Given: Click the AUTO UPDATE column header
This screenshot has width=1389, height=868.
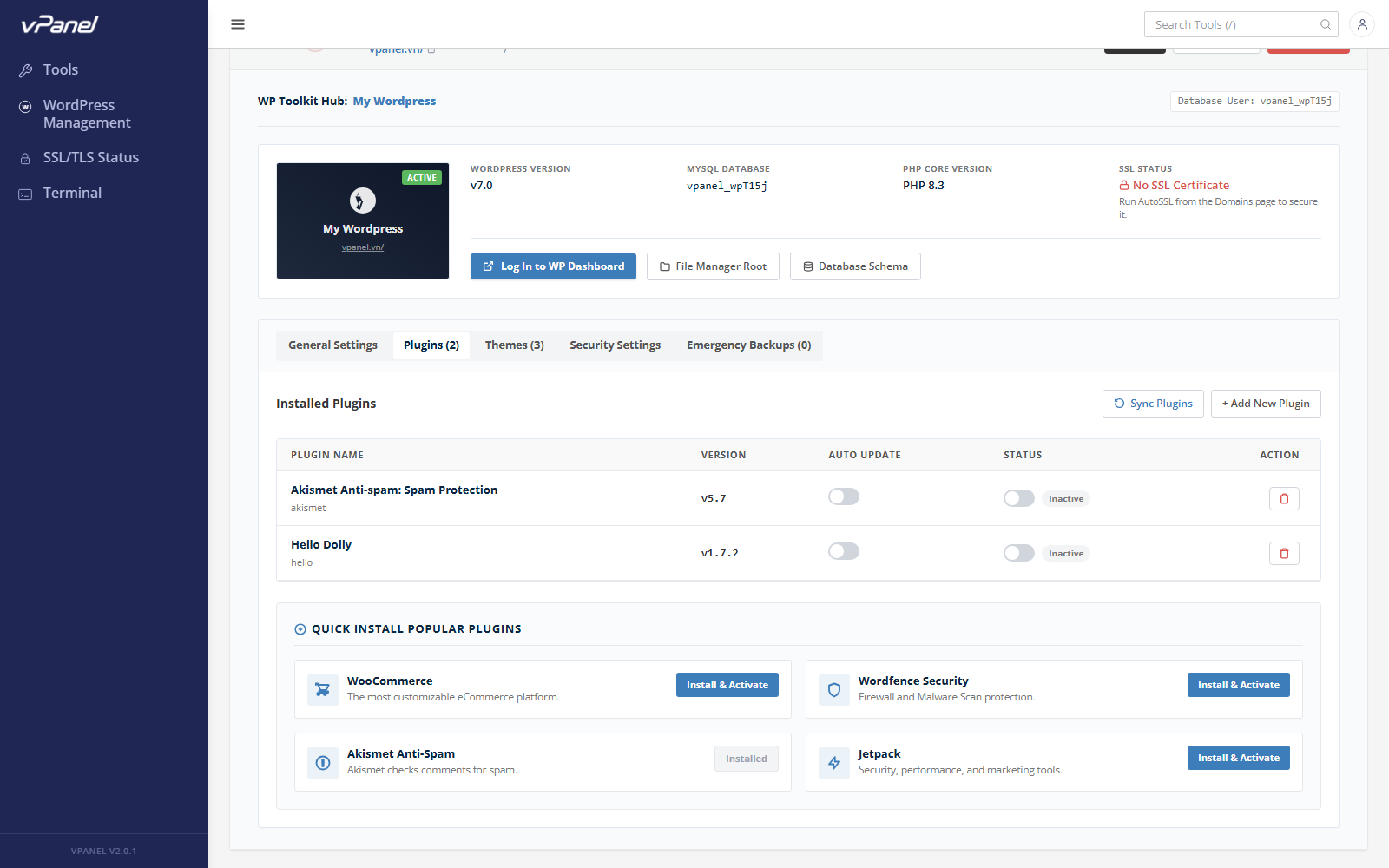Looking at the screenshot, I should pyautogui.click(x=865, y=455).
